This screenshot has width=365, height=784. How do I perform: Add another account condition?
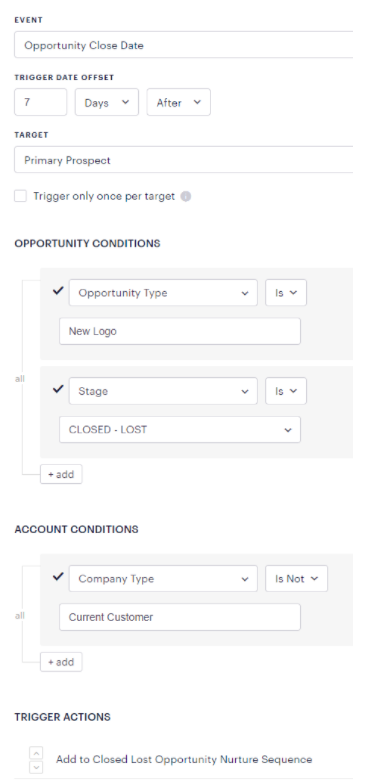tap(61, 662)
